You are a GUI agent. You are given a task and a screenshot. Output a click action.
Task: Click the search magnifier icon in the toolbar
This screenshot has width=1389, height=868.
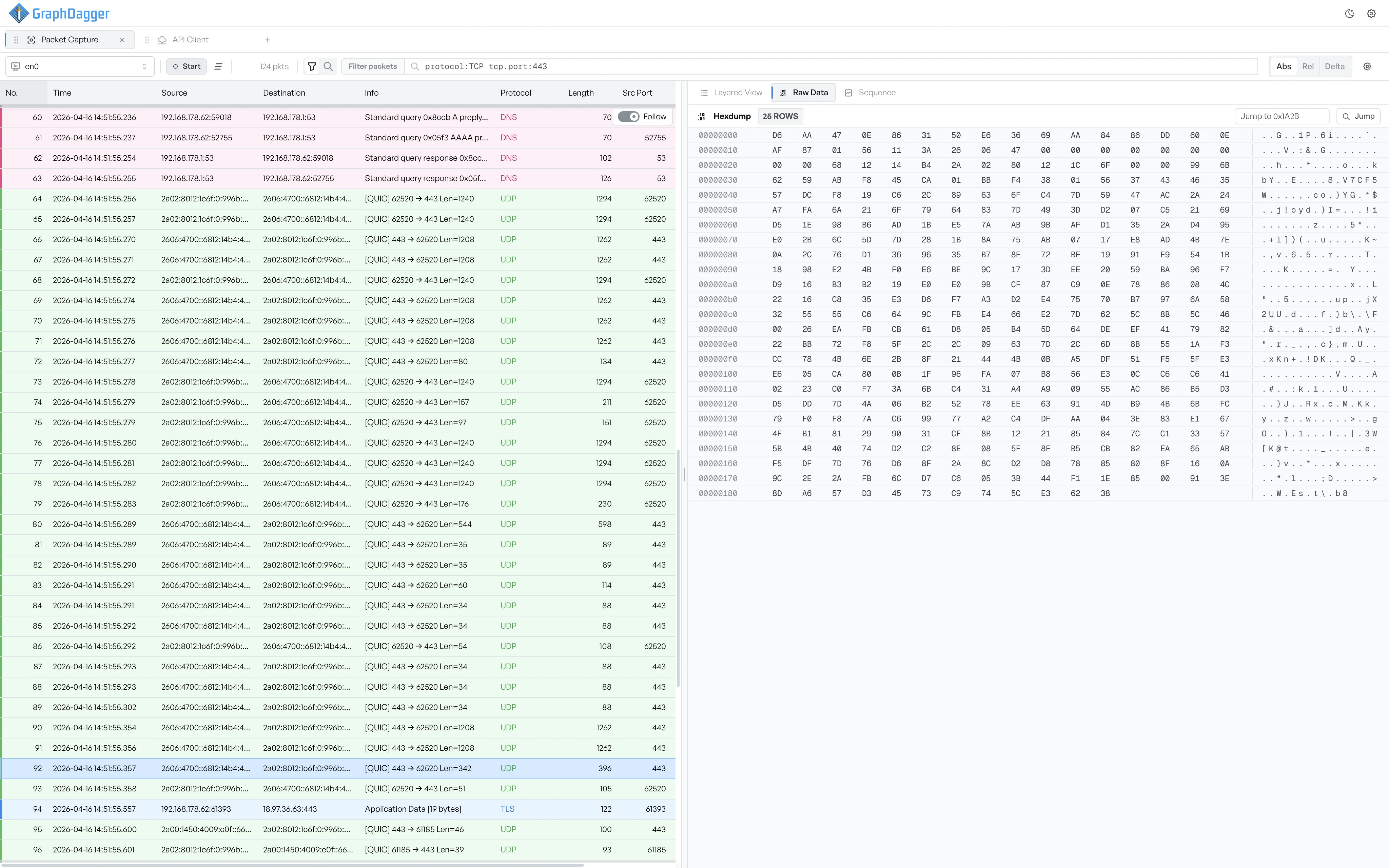point(328,66)
